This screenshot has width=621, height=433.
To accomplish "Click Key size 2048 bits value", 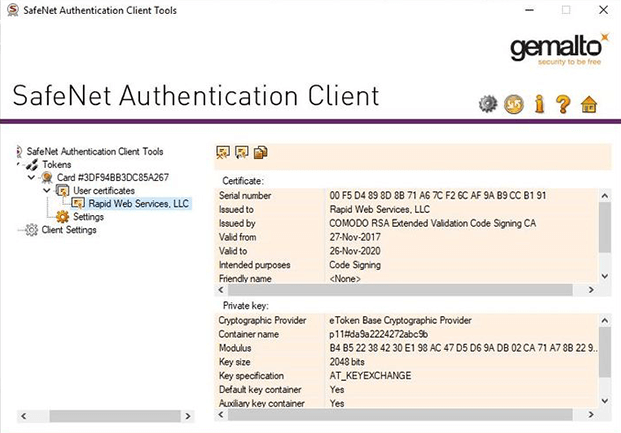I will pyautogui.click(x=347, y=362).
